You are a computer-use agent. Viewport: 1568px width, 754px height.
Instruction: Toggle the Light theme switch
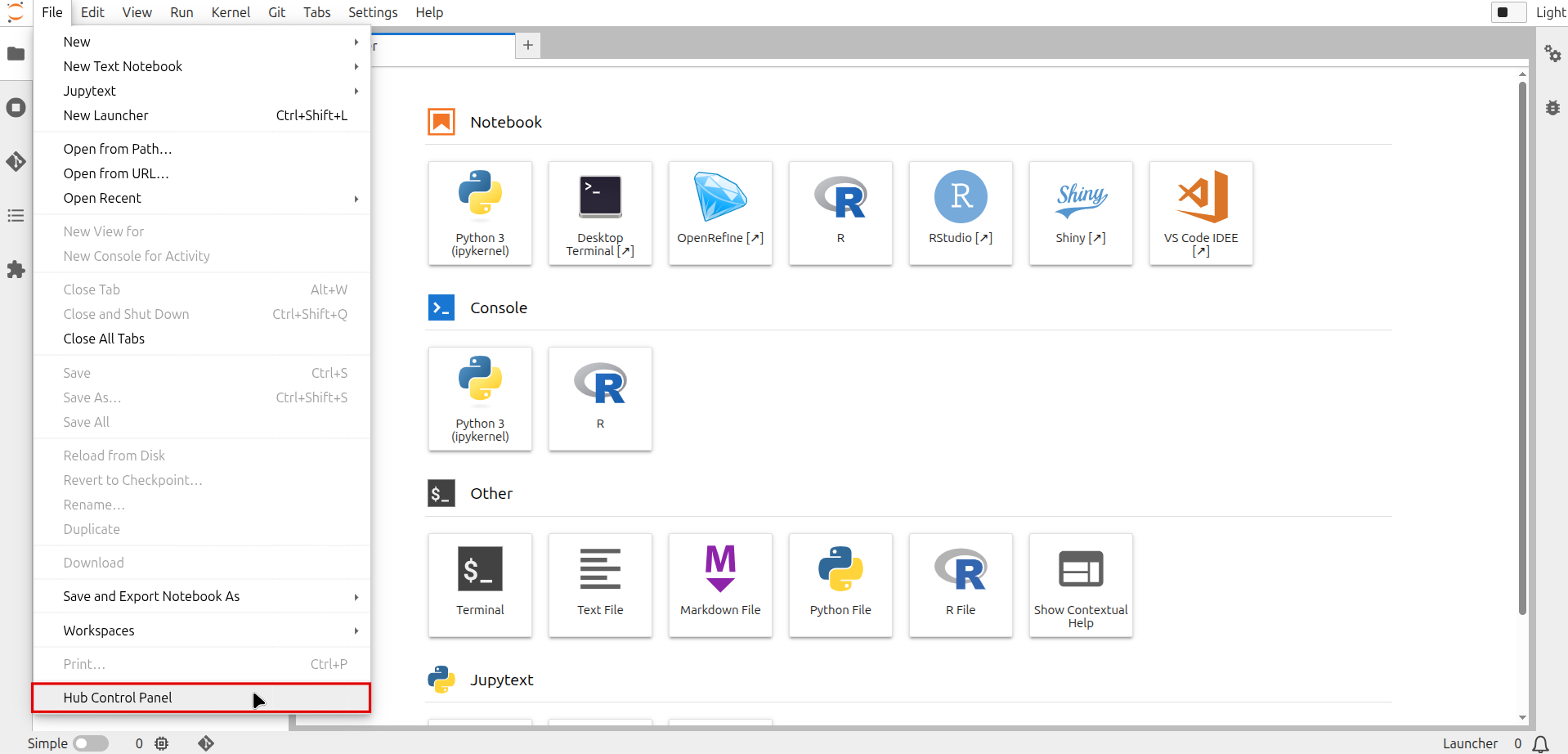click(1508, 12)
